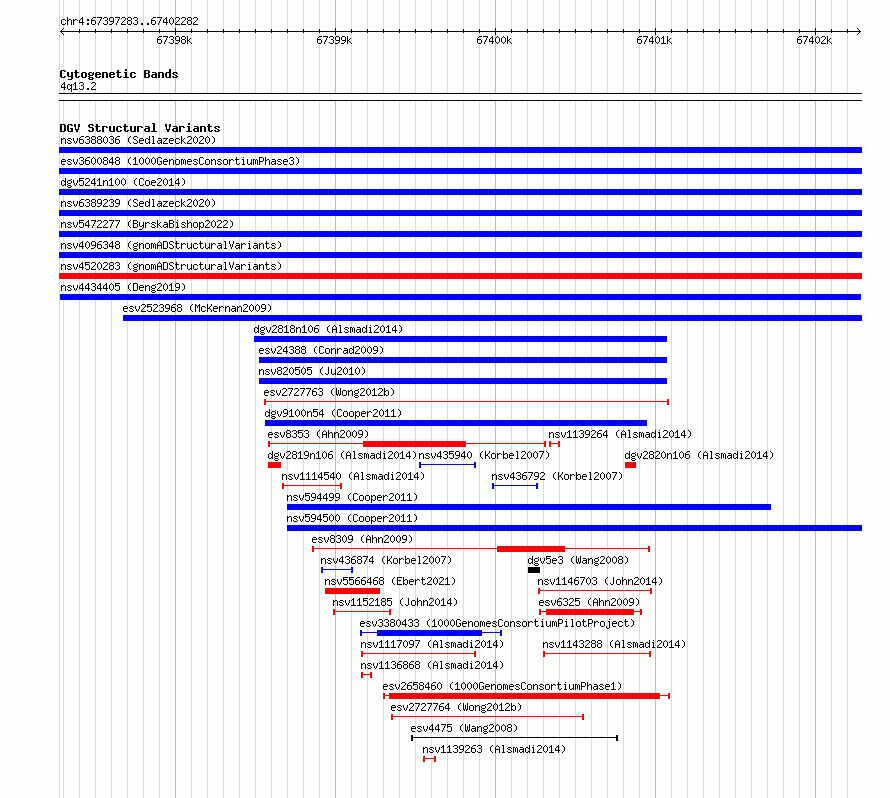Screen dimensions: 890x798
Task: Click the 67400k ruler tick label
Action: point(494,40)
